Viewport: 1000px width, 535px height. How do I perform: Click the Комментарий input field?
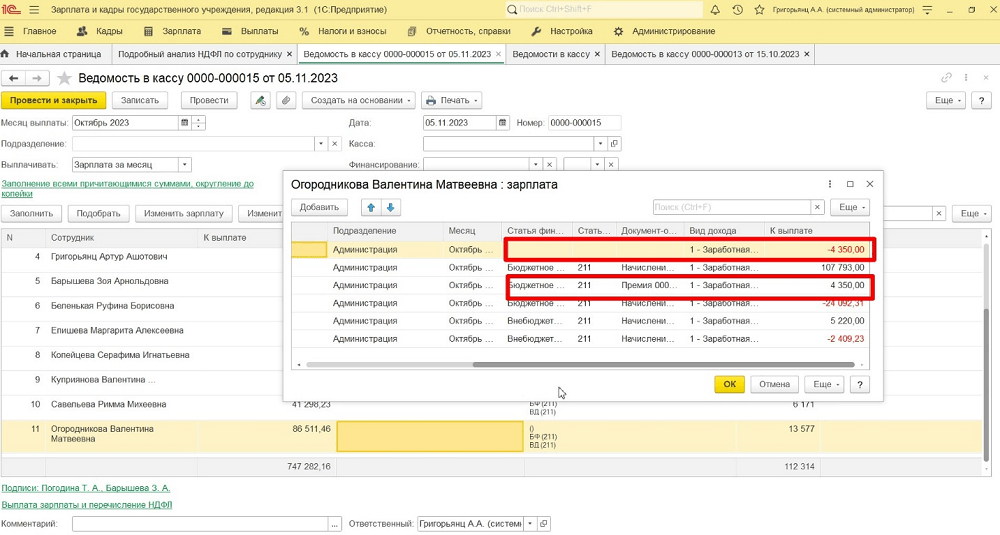200,523
